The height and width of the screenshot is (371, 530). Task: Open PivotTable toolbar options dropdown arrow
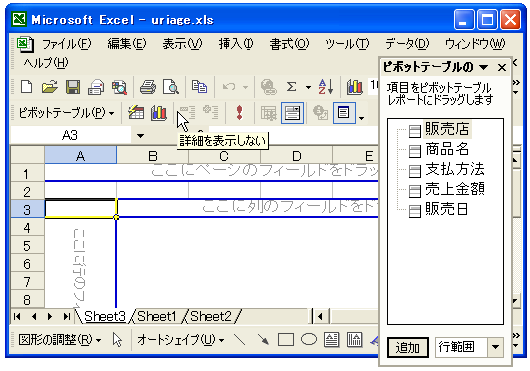click(x=361, y=118)
